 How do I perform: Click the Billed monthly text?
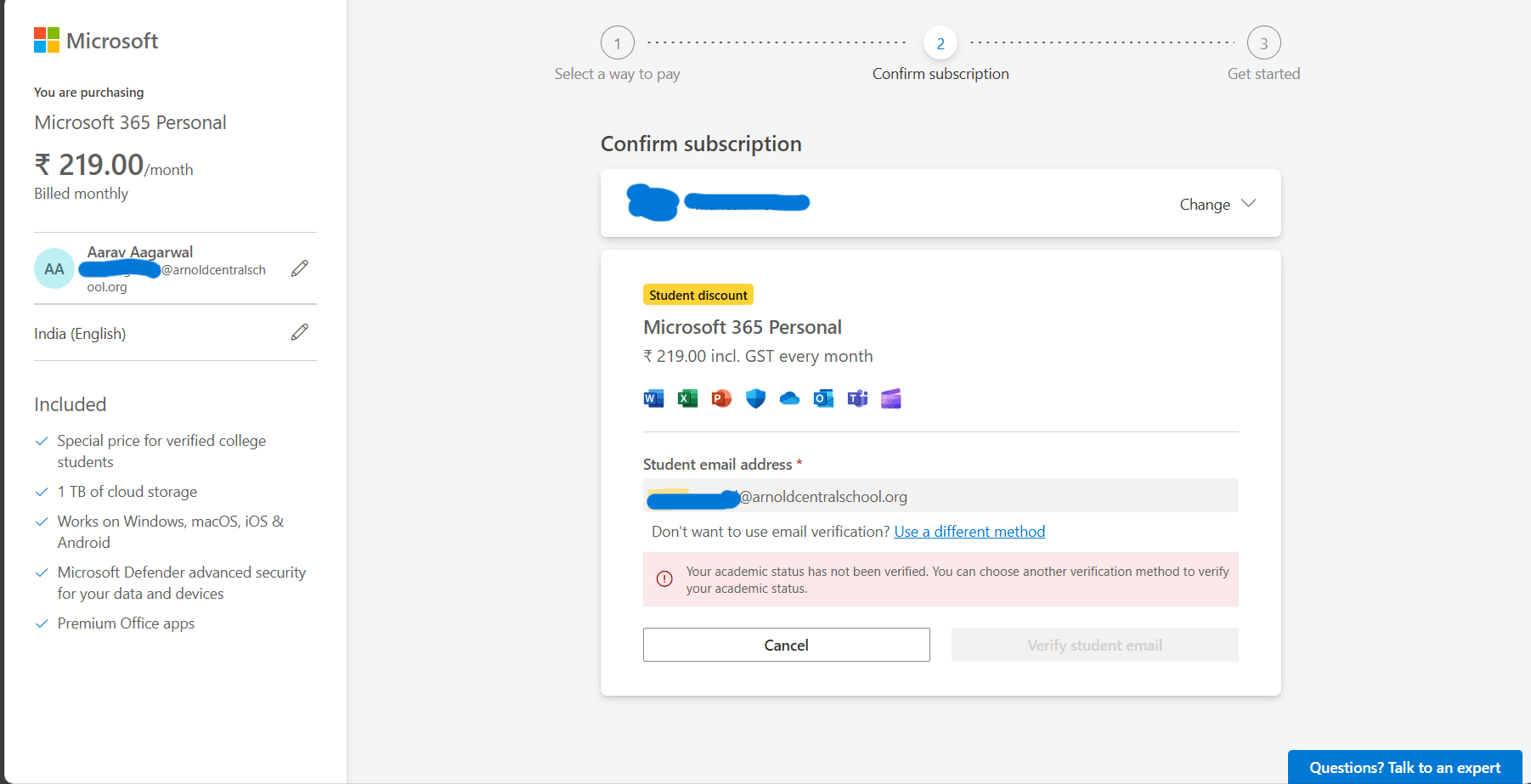[x=82, y=194]
